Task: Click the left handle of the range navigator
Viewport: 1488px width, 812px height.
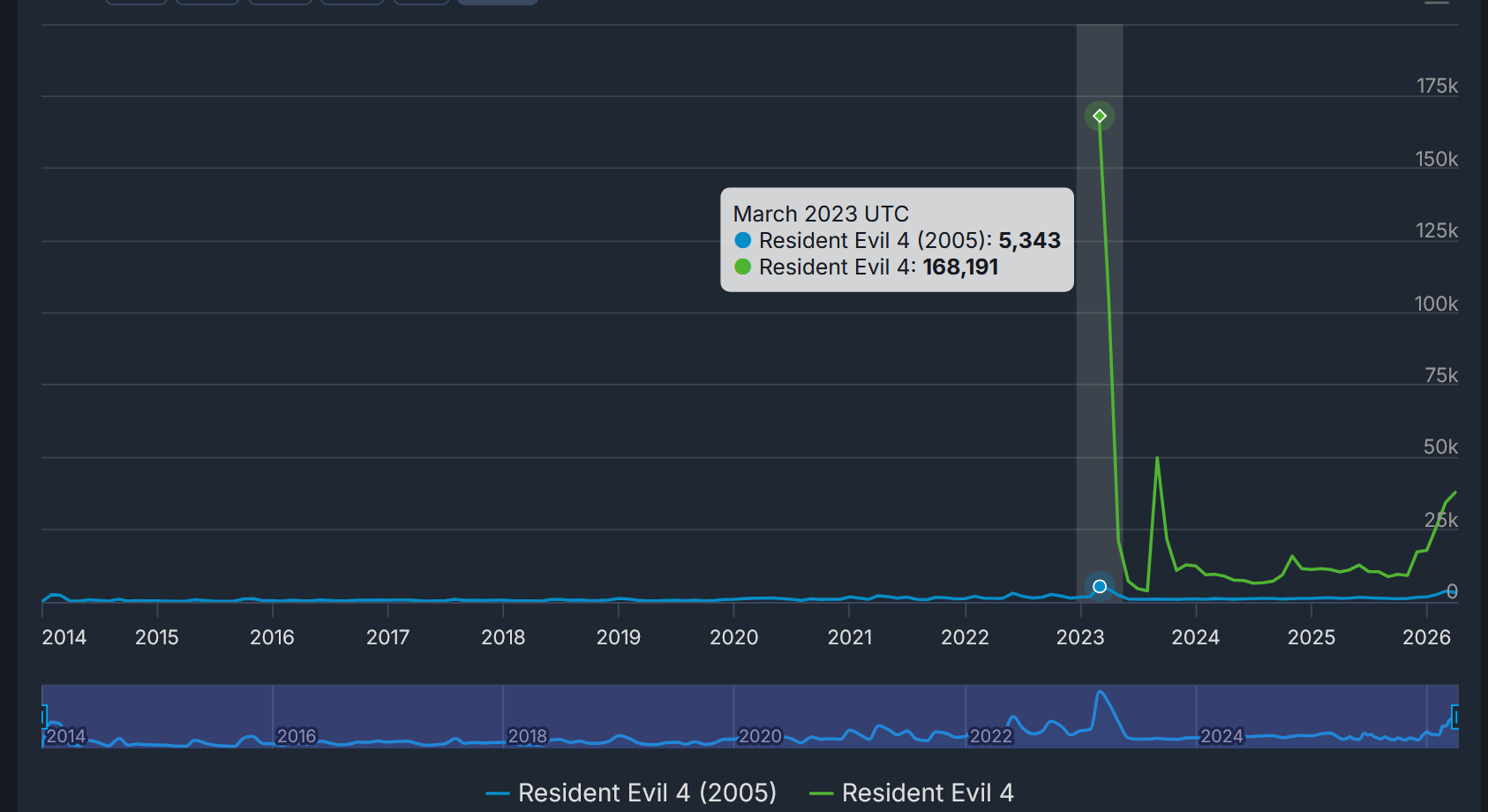Action: (43, 716)
